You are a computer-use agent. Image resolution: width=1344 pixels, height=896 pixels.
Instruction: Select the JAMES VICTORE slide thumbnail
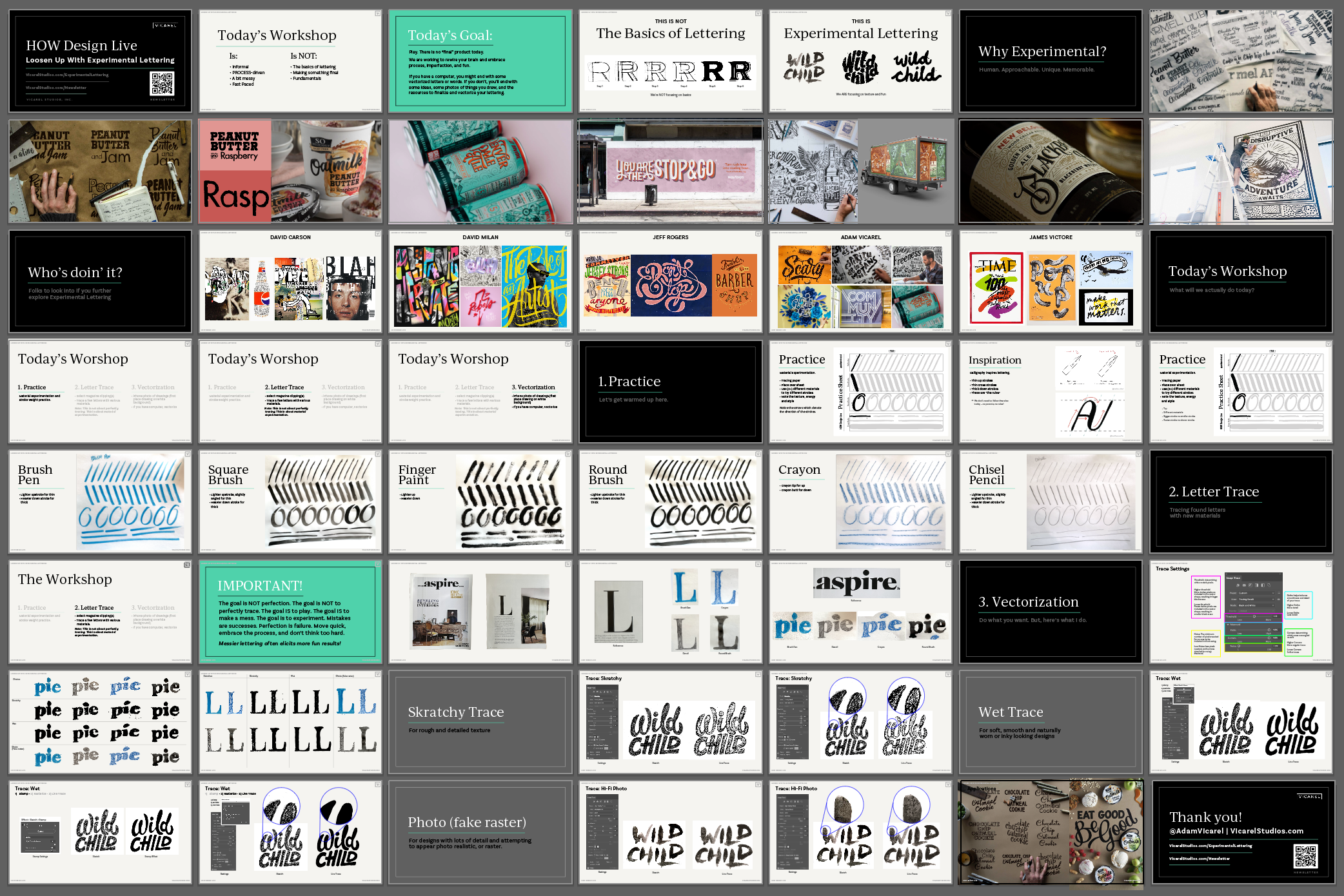pos(1051,281)
